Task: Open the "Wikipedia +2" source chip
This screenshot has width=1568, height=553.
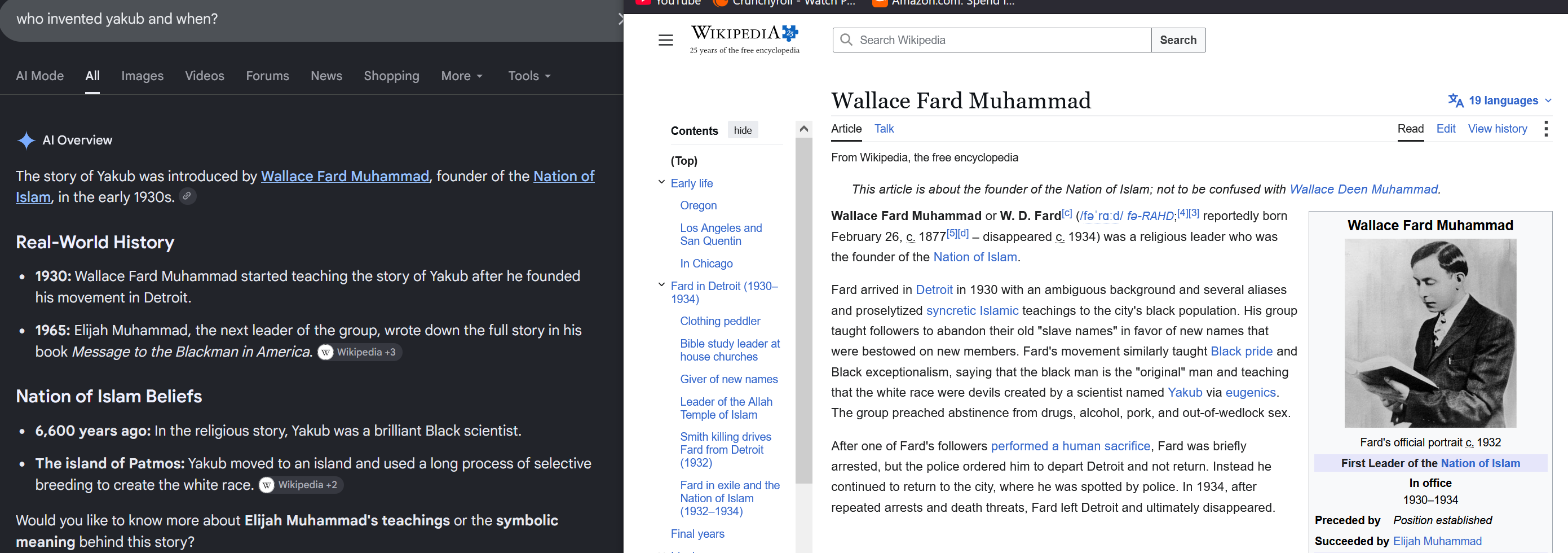Action: 301,485
